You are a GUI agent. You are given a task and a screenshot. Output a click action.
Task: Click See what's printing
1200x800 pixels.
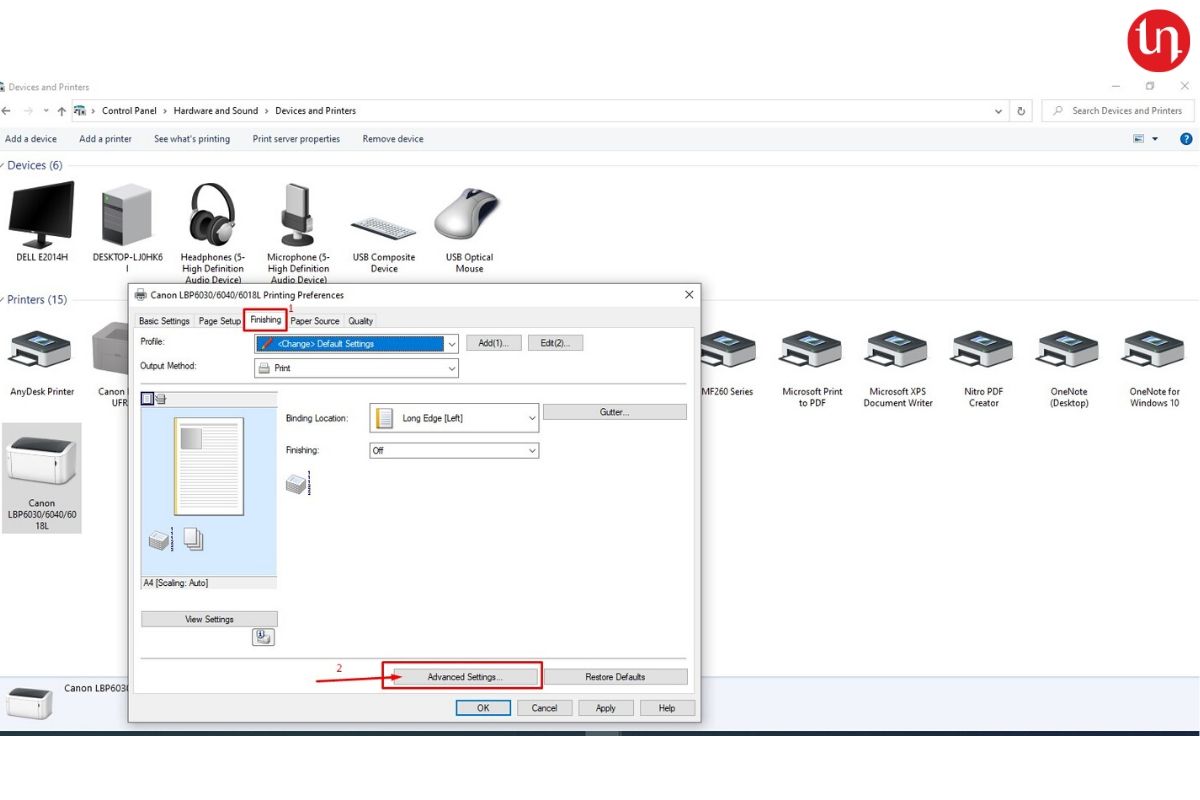coord(192,139)
